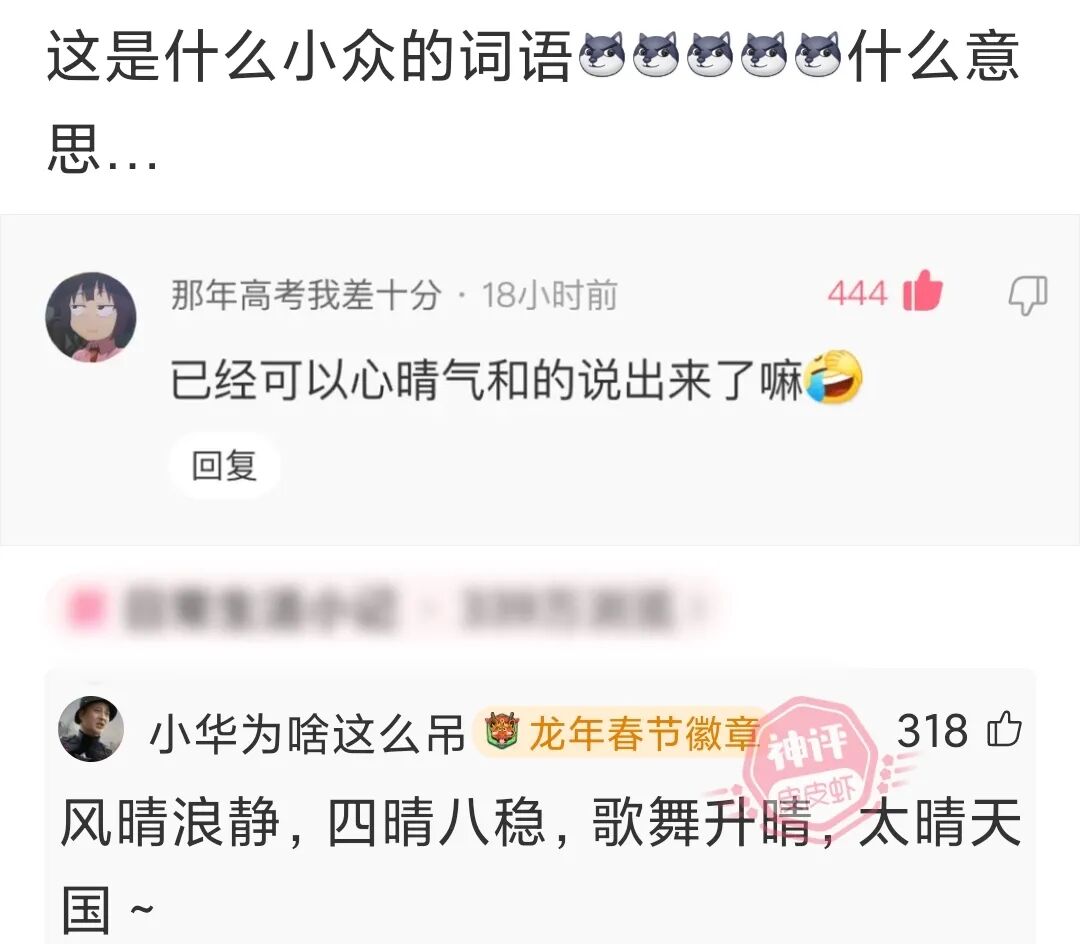1080x944 pixels.
Task: Open user profile 小华为啥这么吊
Action: coord(308,733)
